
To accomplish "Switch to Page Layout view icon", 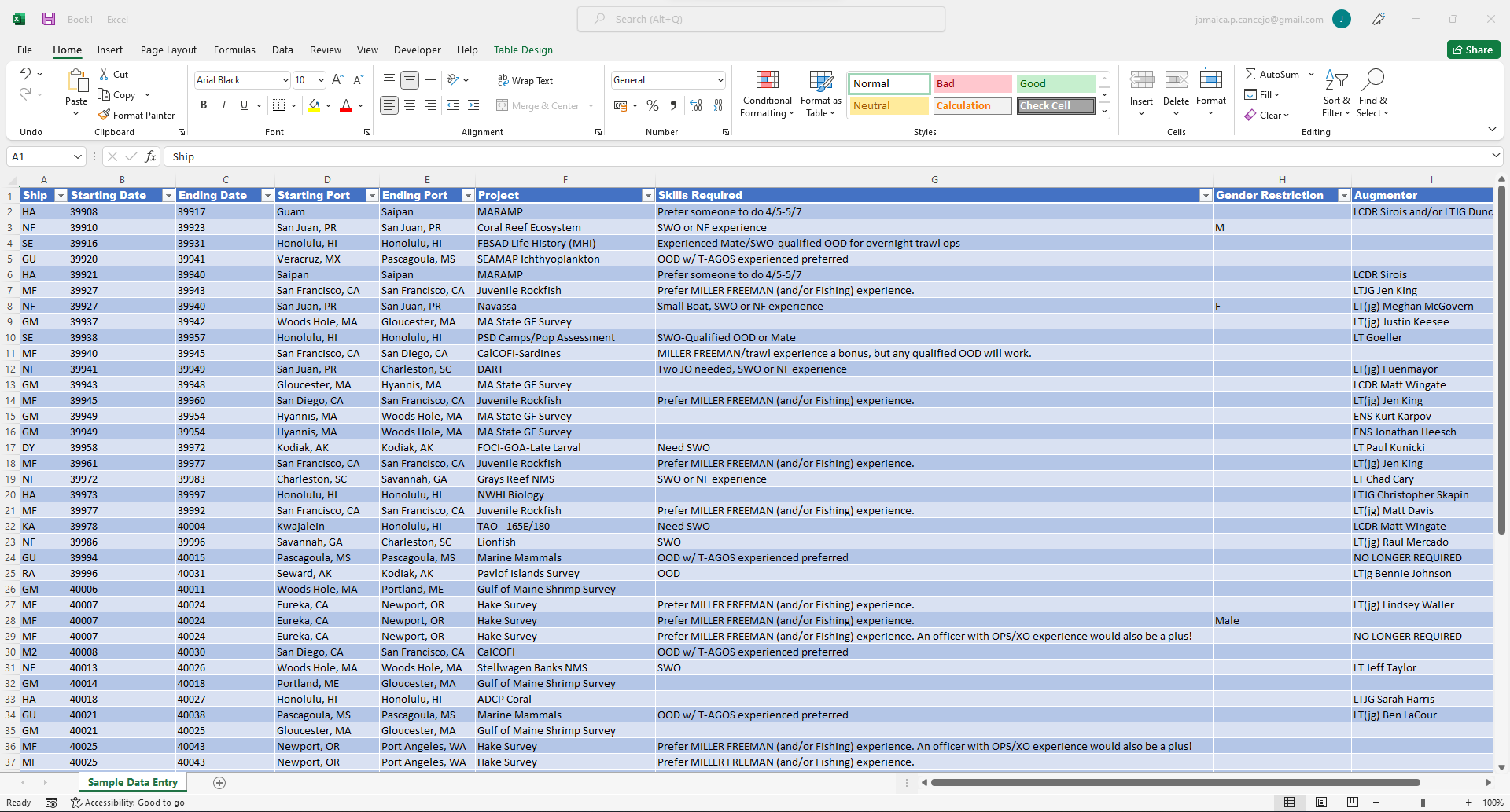I will pyautogui.click(x=1321, y=803).
